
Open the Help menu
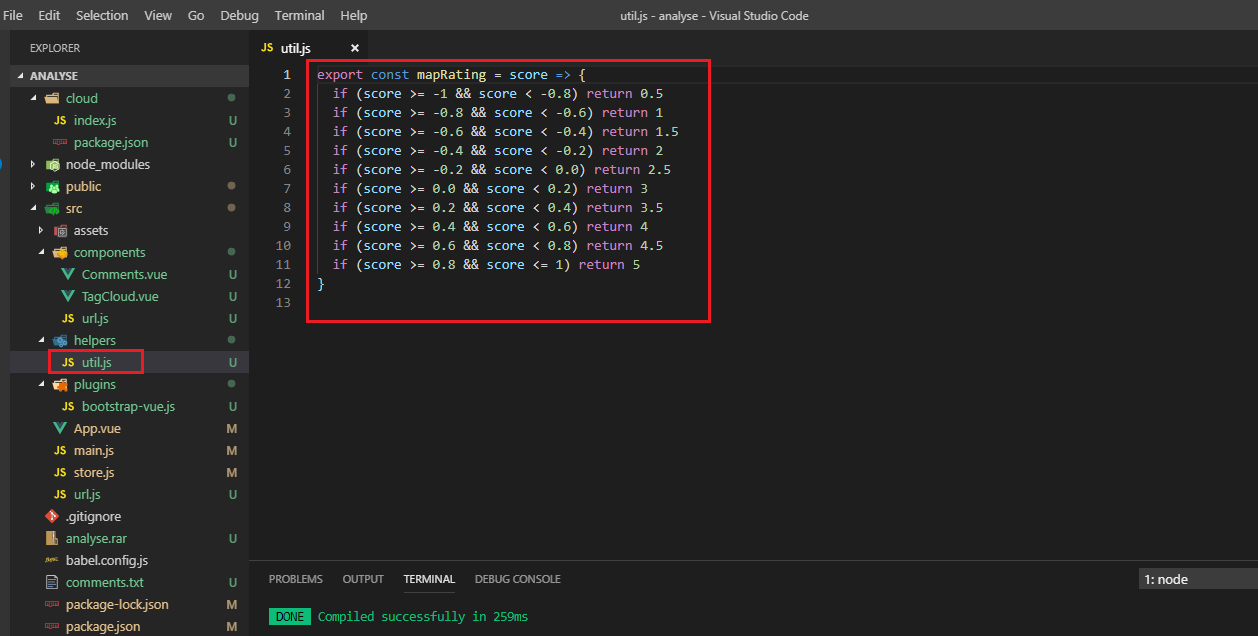coord(353,15)
